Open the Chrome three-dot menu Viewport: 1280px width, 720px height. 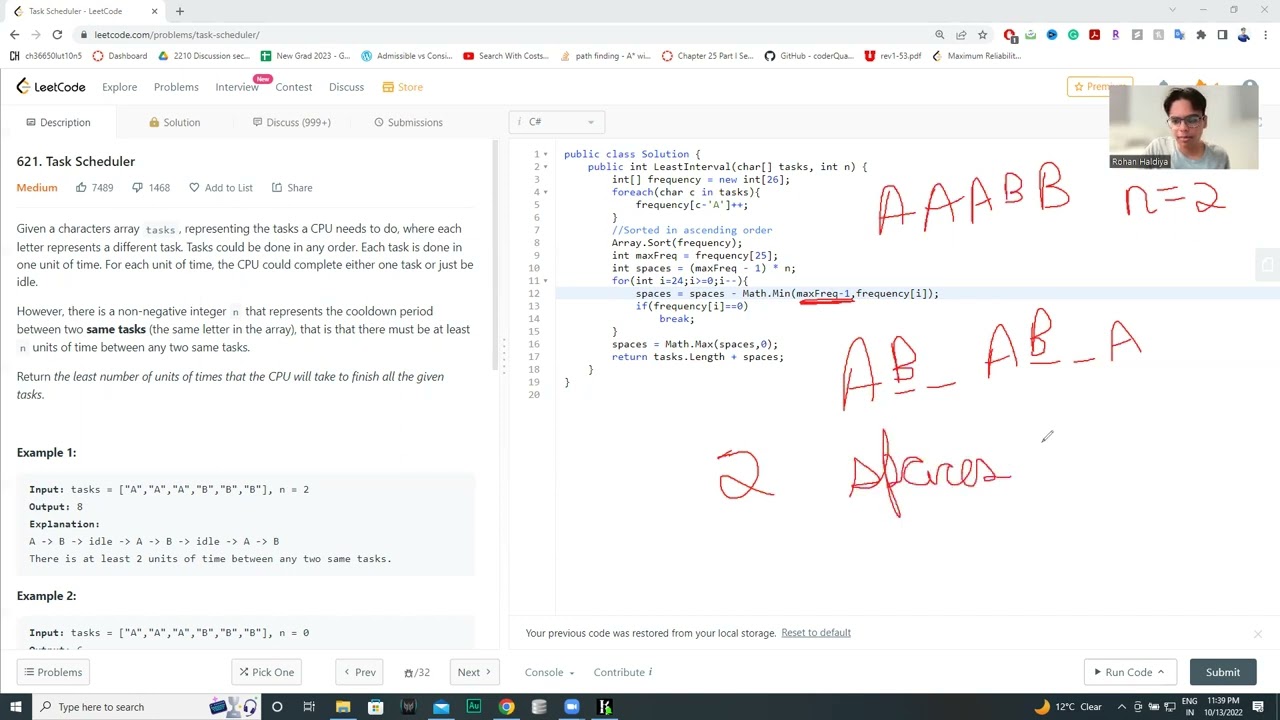click(1265, 34)
